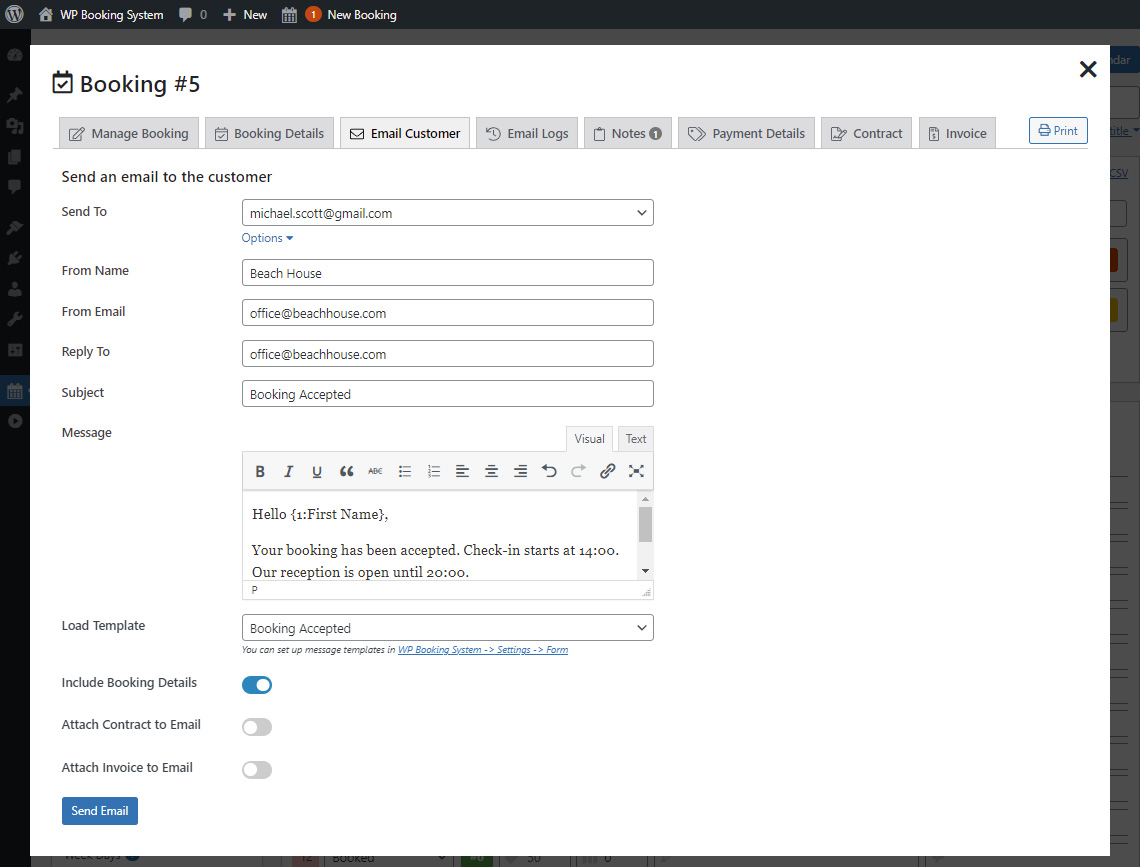Open the Payment Details tab
This screenshot has width=1140, height=867.
point(746,133)
